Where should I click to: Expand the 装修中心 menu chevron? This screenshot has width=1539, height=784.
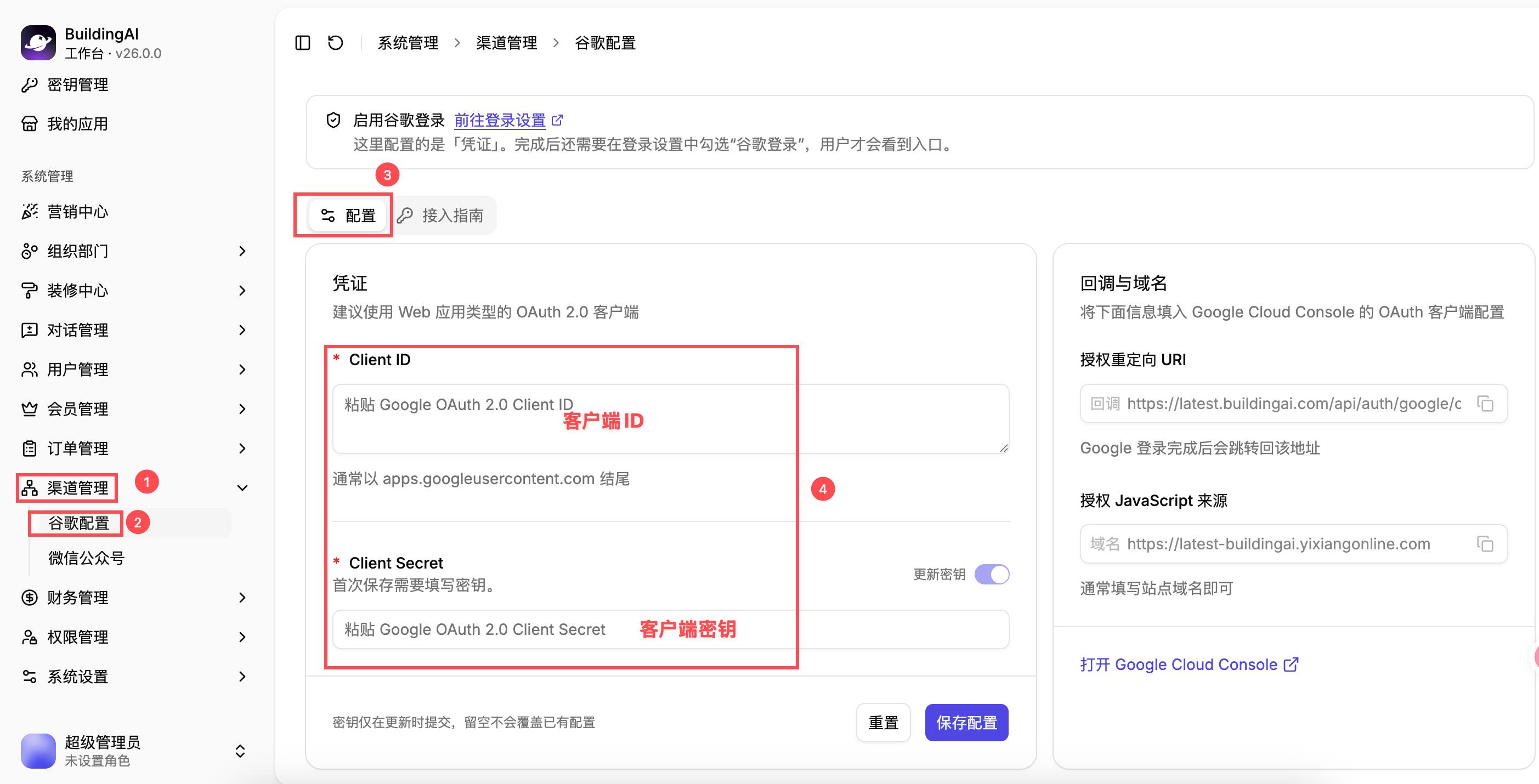[242, 291]
